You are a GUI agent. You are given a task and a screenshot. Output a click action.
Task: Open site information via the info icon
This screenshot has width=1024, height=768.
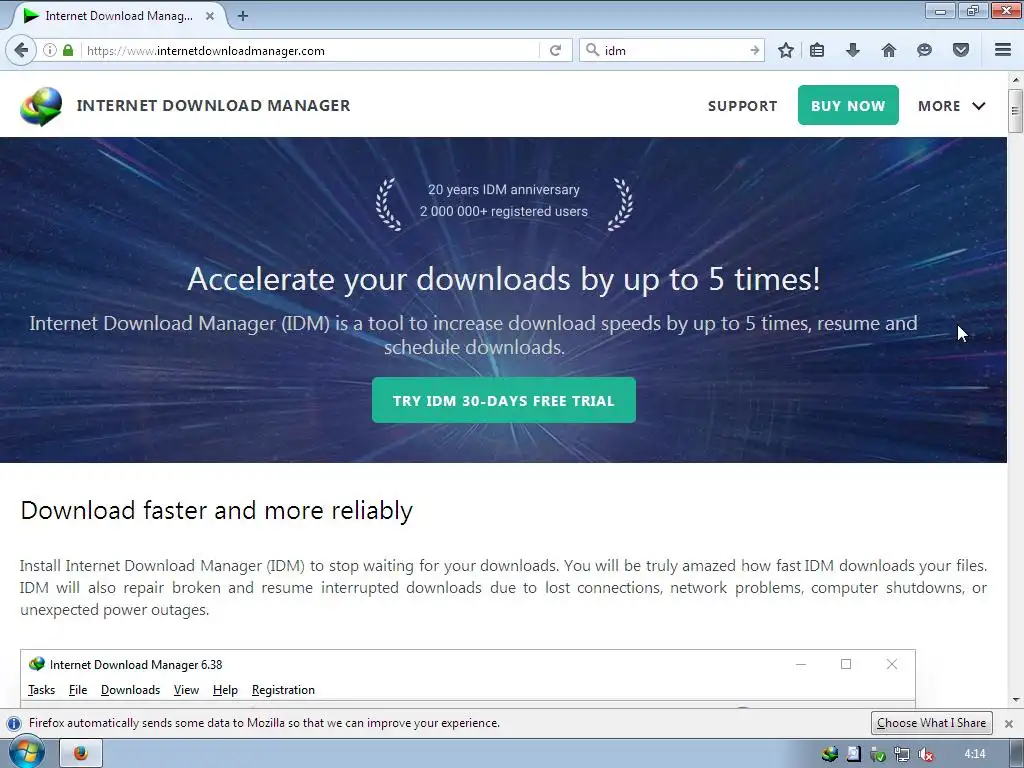(50, 50)
